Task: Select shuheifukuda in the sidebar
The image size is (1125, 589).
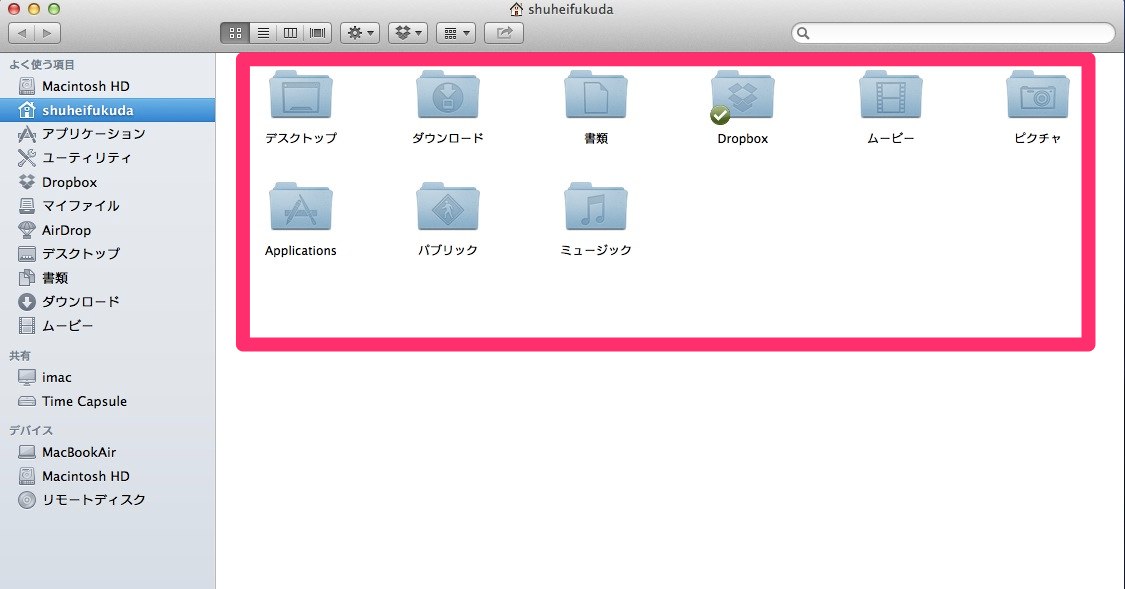Action: tap(108, 110)
